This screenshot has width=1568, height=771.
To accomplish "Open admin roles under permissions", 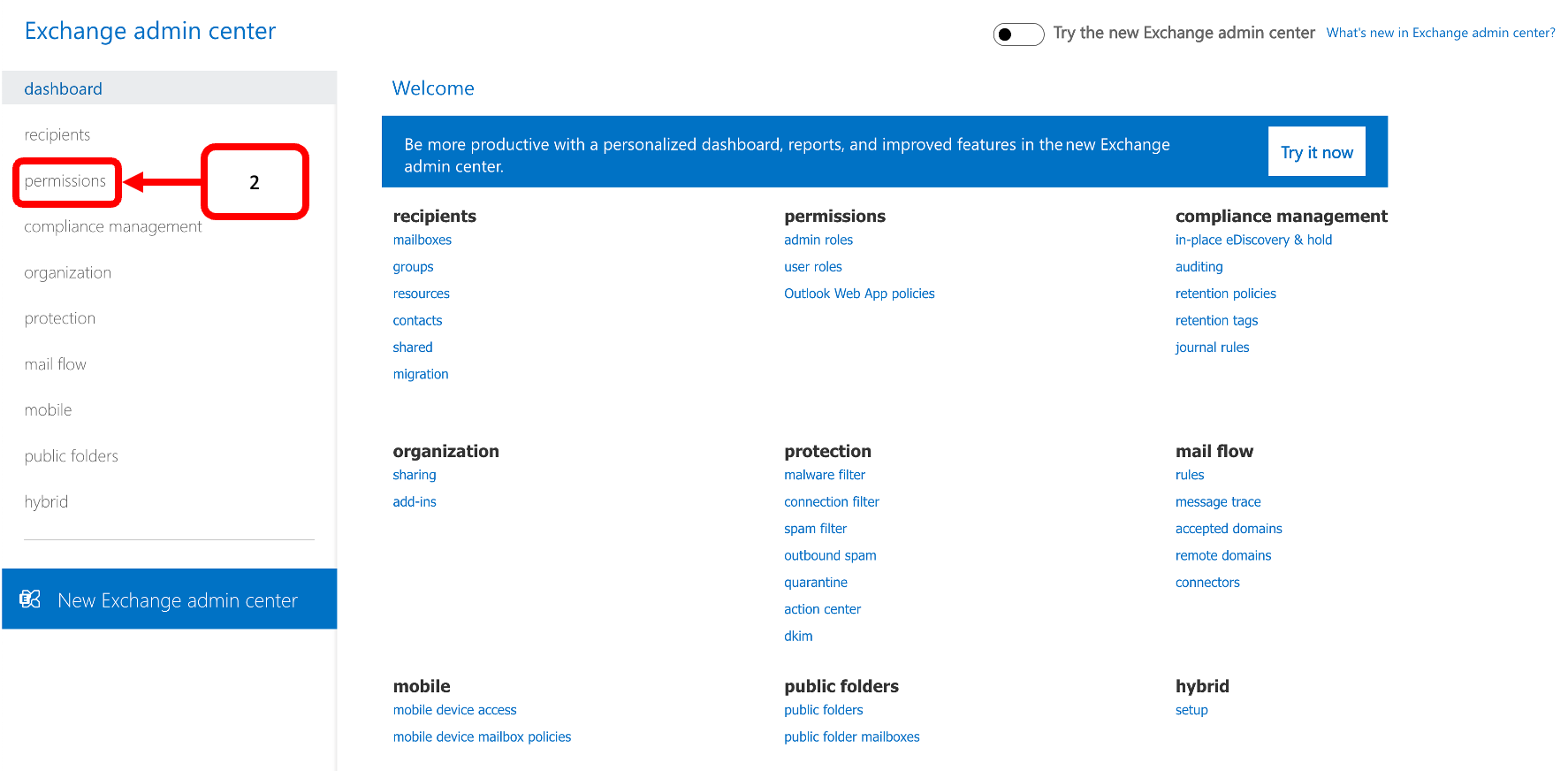I will 818,240.
